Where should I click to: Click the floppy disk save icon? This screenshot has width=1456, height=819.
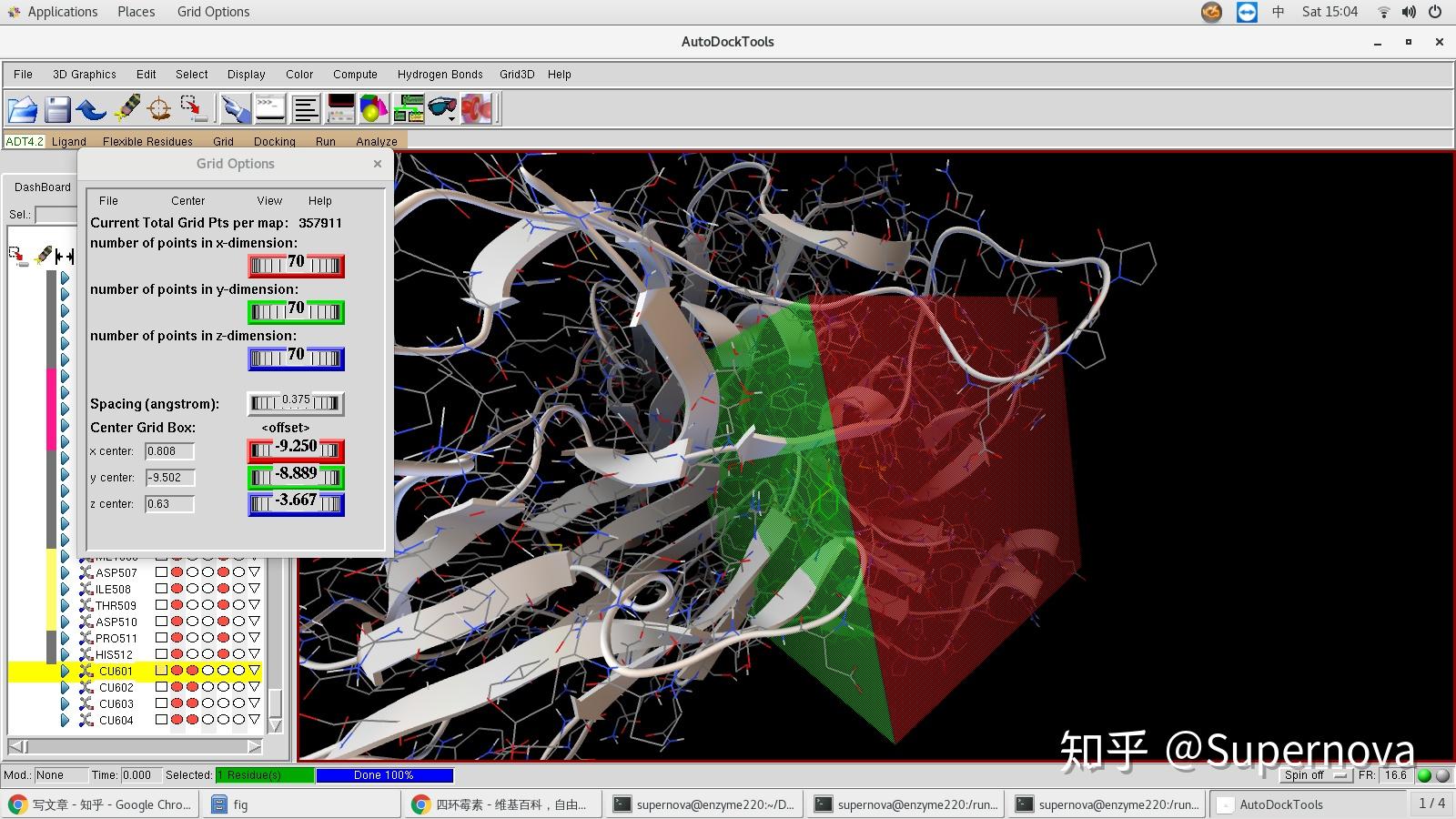(x=57, y=110)
